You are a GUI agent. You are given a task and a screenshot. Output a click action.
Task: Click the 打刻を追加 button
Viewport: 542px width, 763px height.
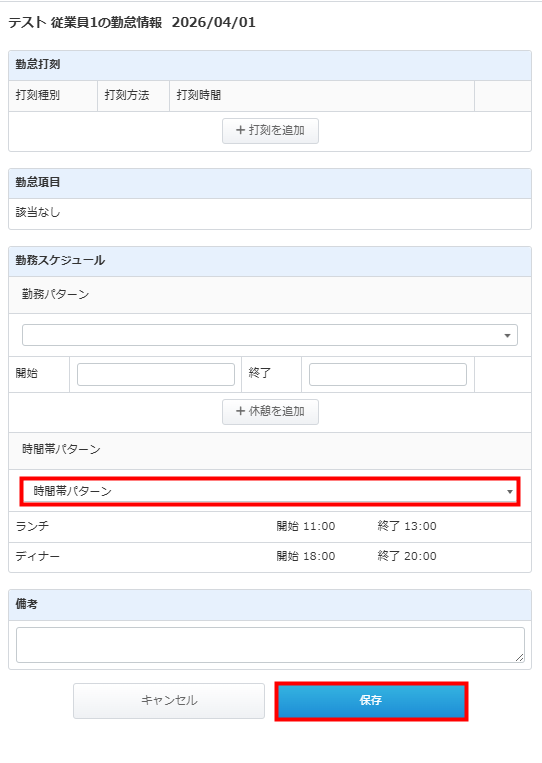click(x=270, y=130)
